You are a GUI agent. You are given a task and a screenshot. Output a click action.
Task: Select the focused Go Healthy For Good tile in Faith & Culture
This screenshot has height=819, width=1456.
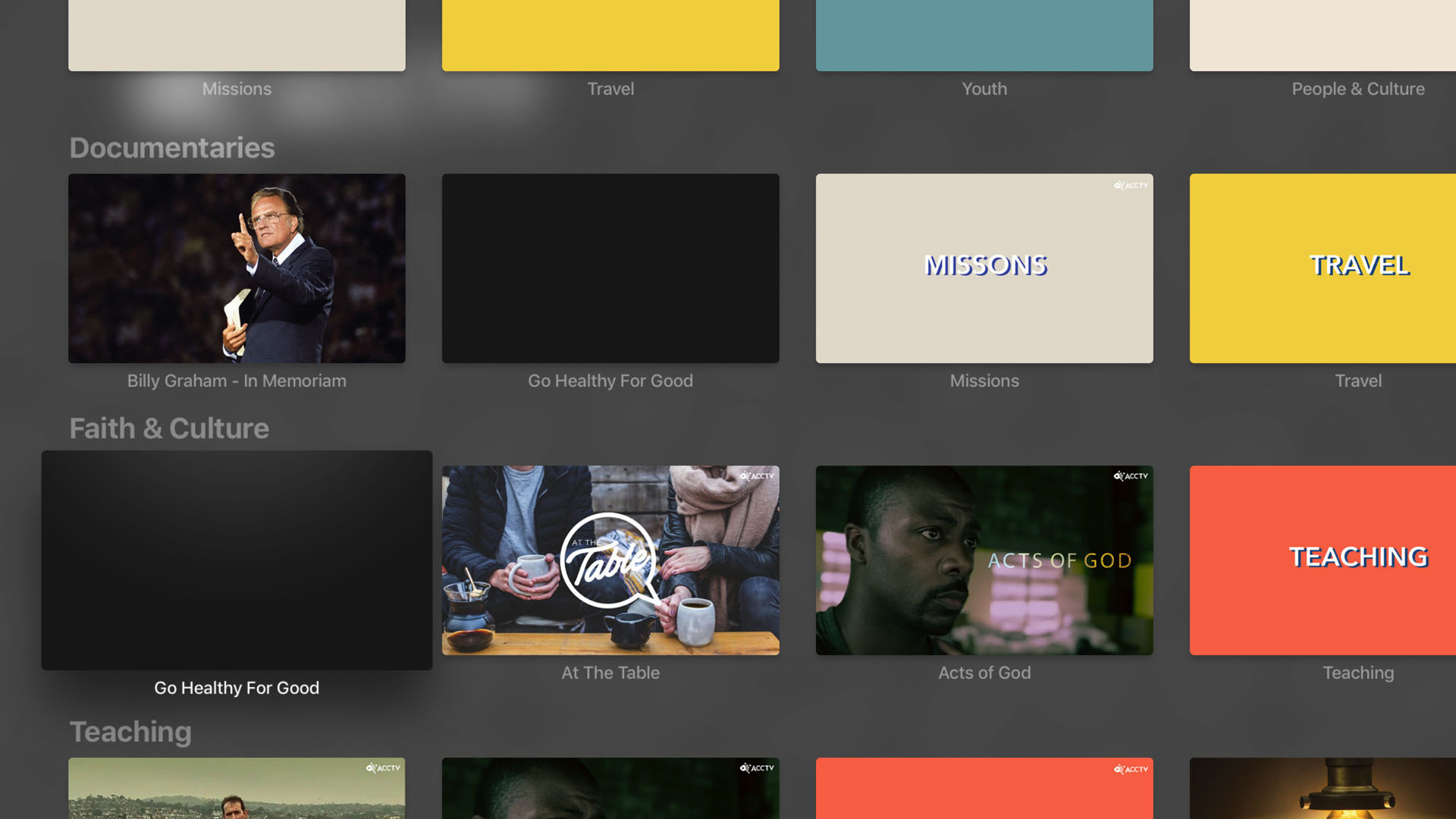(x=237, y=560)
